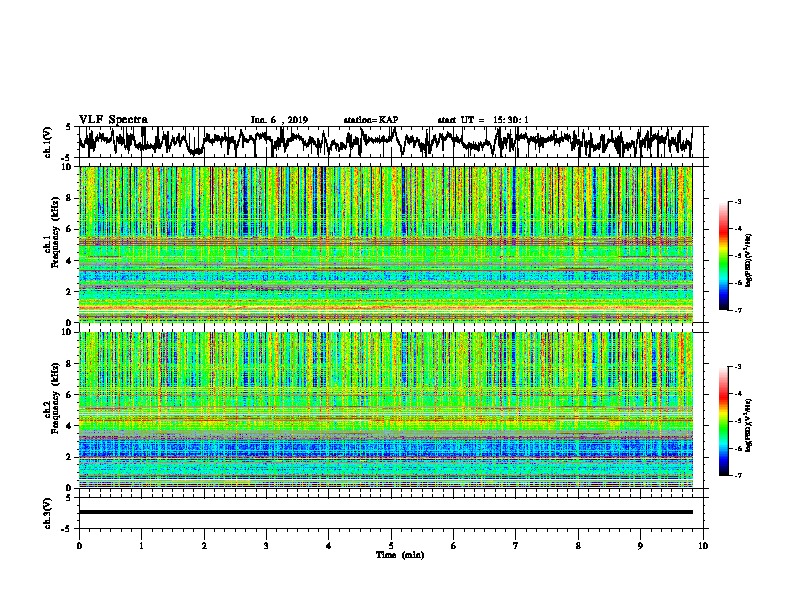The image size is (792, 612).
Task: Click the 'station=KAP' header label
Action: click(x=370, y=120)
